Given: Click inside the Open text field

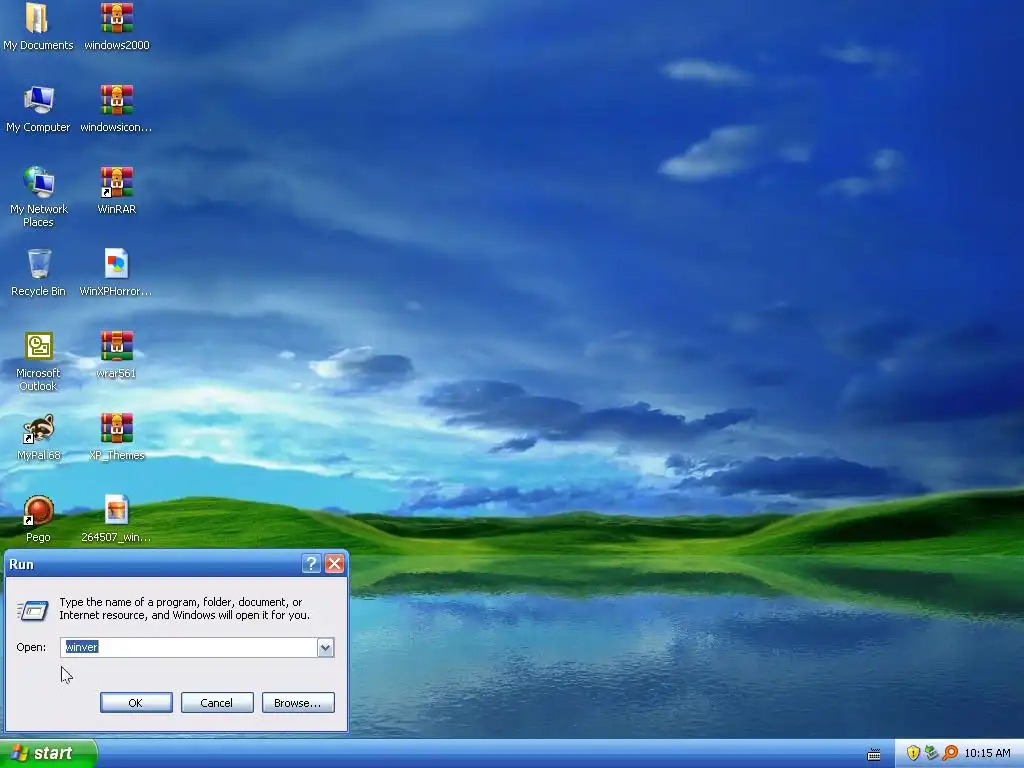Looking at the screenshot, I should (189, 647).
